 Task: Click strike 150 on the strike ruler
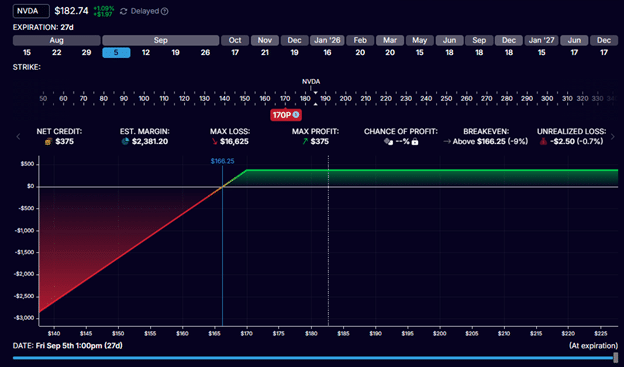pos(245,98)
